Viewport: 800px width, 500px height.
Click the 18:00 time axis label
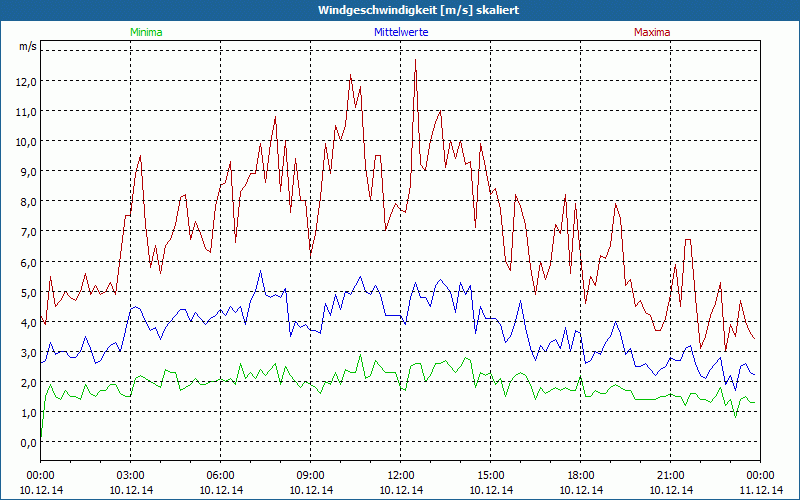pos(581,476)
